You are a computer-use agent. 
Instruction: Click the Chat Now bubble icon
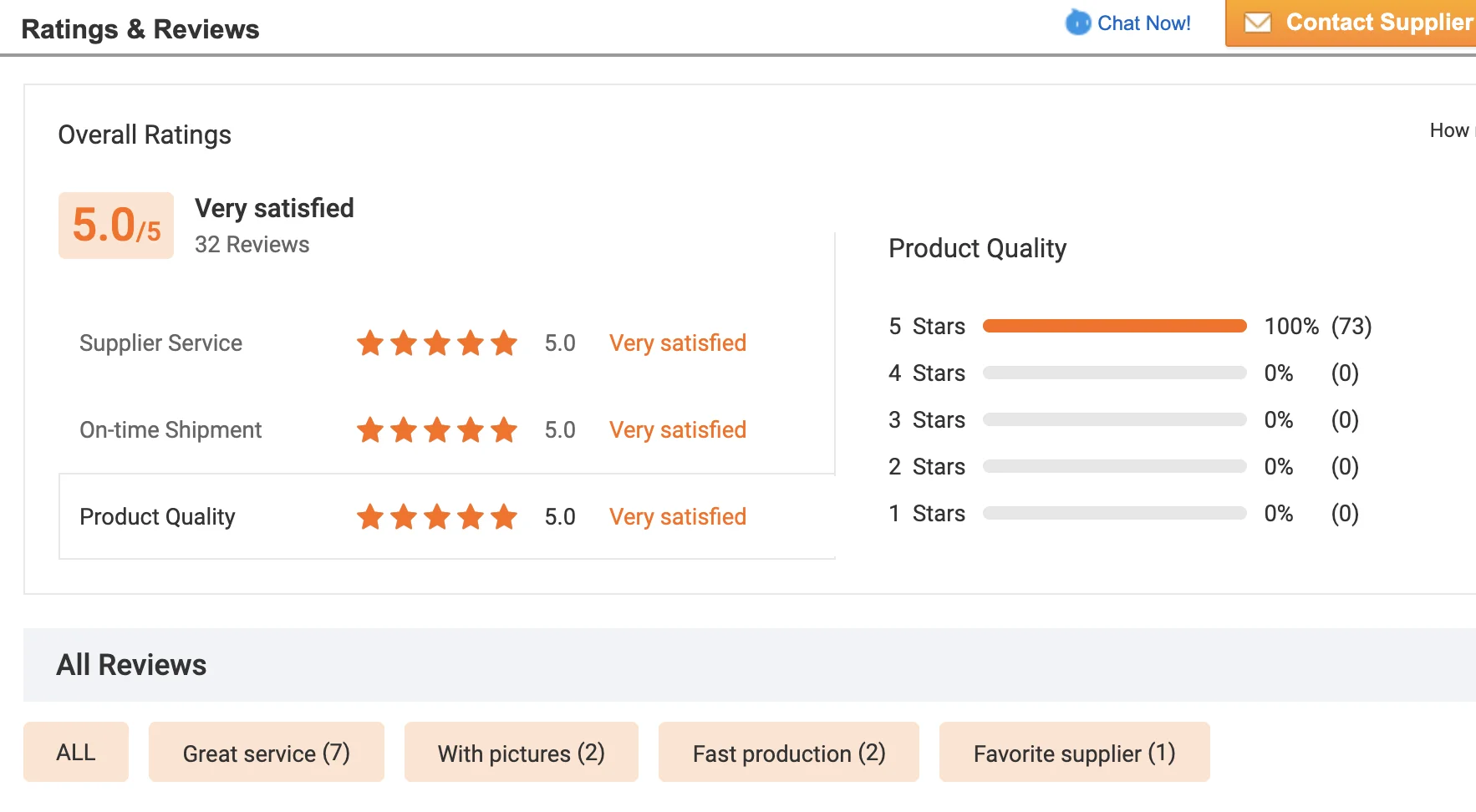click(1078, 23)
